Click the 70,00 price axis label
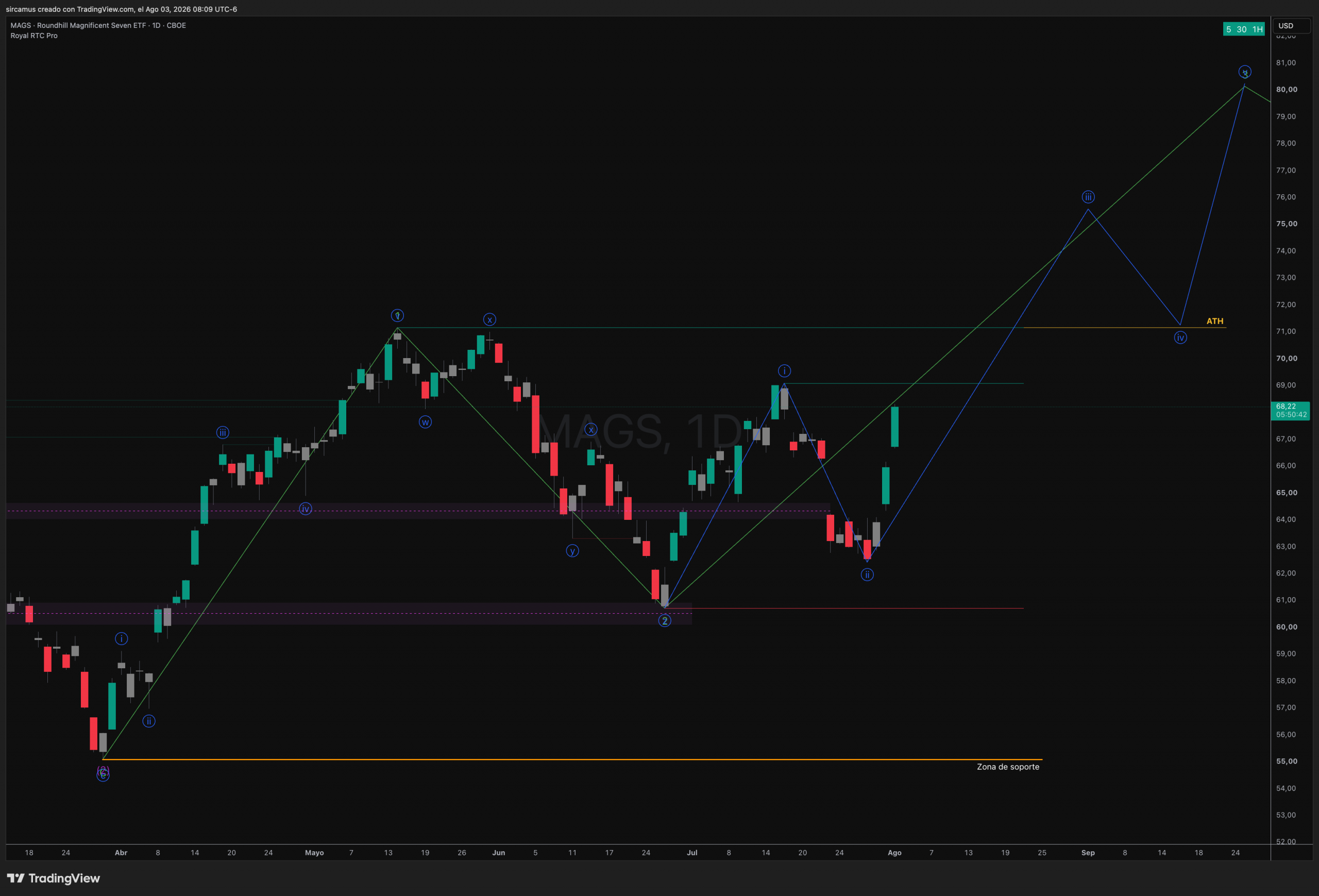This screenshot has width=1319, height=896. [x=1287, y=358]
